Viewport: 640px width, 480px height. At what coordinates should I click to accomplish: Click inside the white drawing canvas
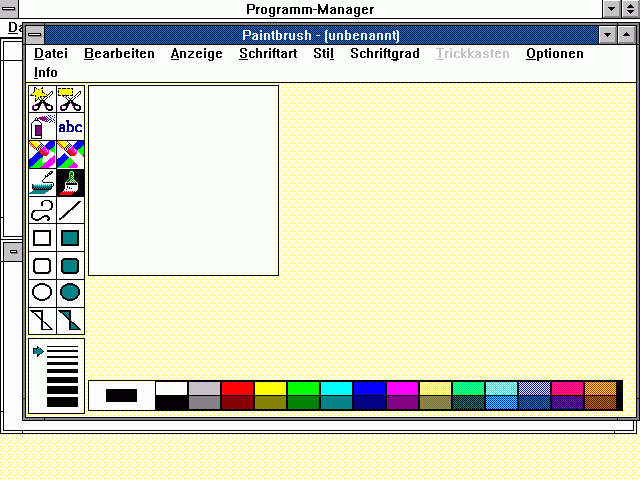pyautogui.click(x=184, y=180)
